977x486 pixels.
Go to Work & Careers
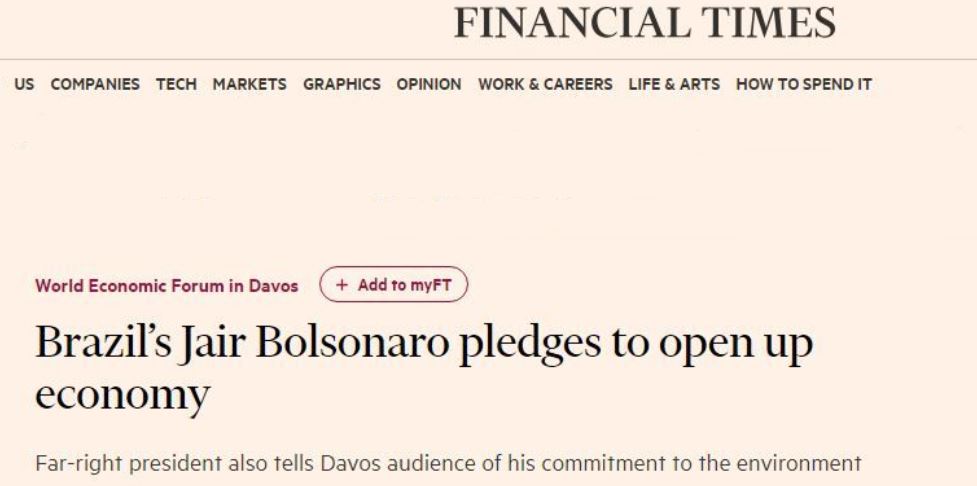545,84
